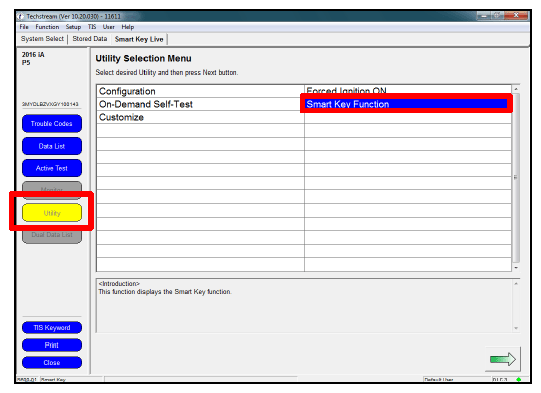This screenshot has height=393, width=541.
Task: Select the Customize utility row
Action: tap(200, 117)
